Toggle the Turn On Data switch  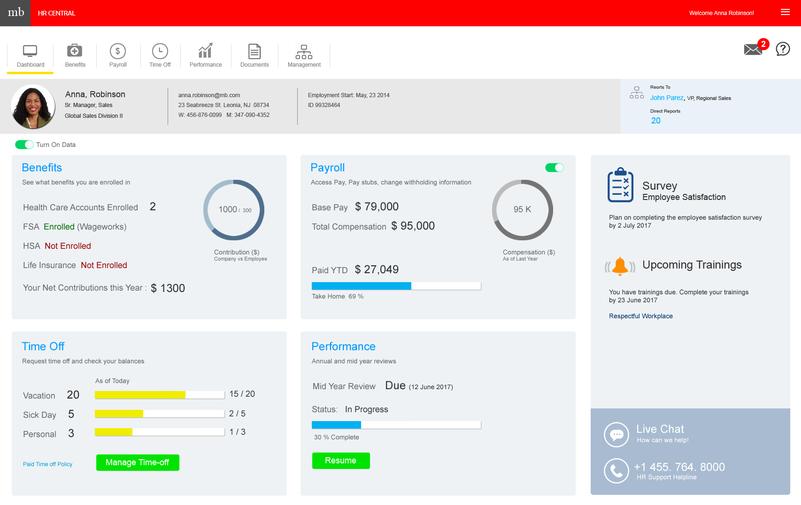[24, 144]
